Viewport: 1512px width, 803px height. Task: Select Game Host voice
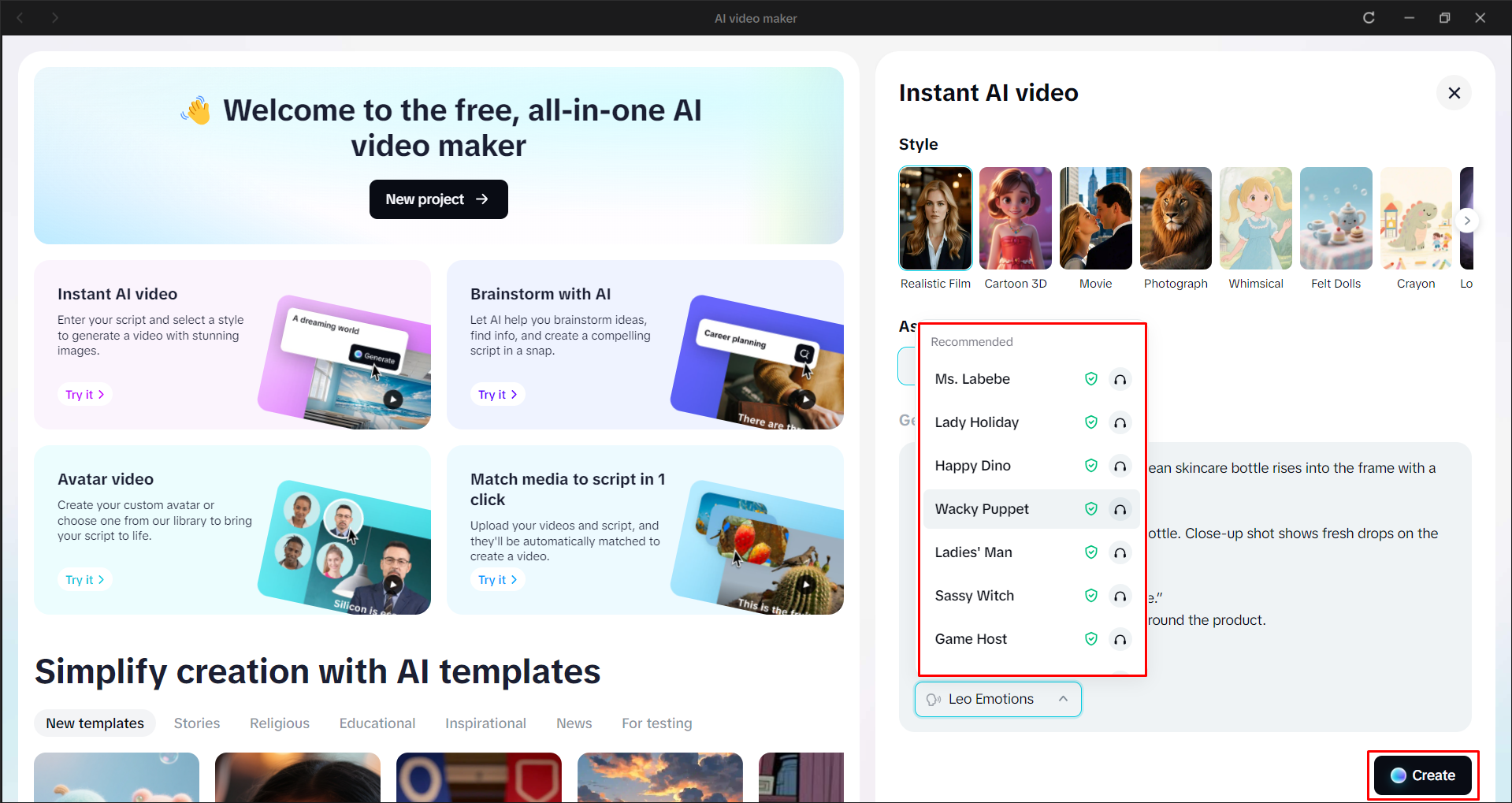tap(1031, 639)
